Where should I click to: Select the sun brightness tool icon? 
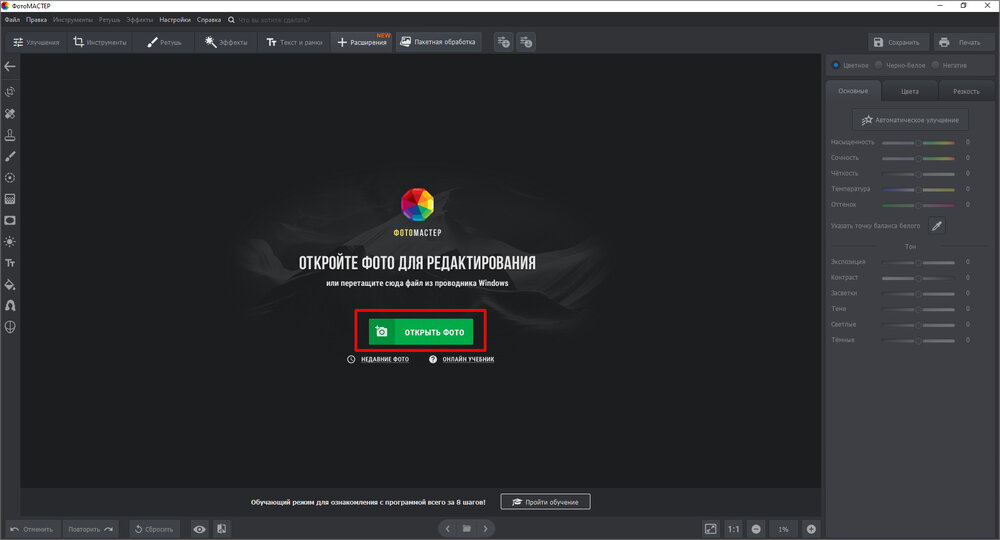pyautogui.click(x=10, y=242)
